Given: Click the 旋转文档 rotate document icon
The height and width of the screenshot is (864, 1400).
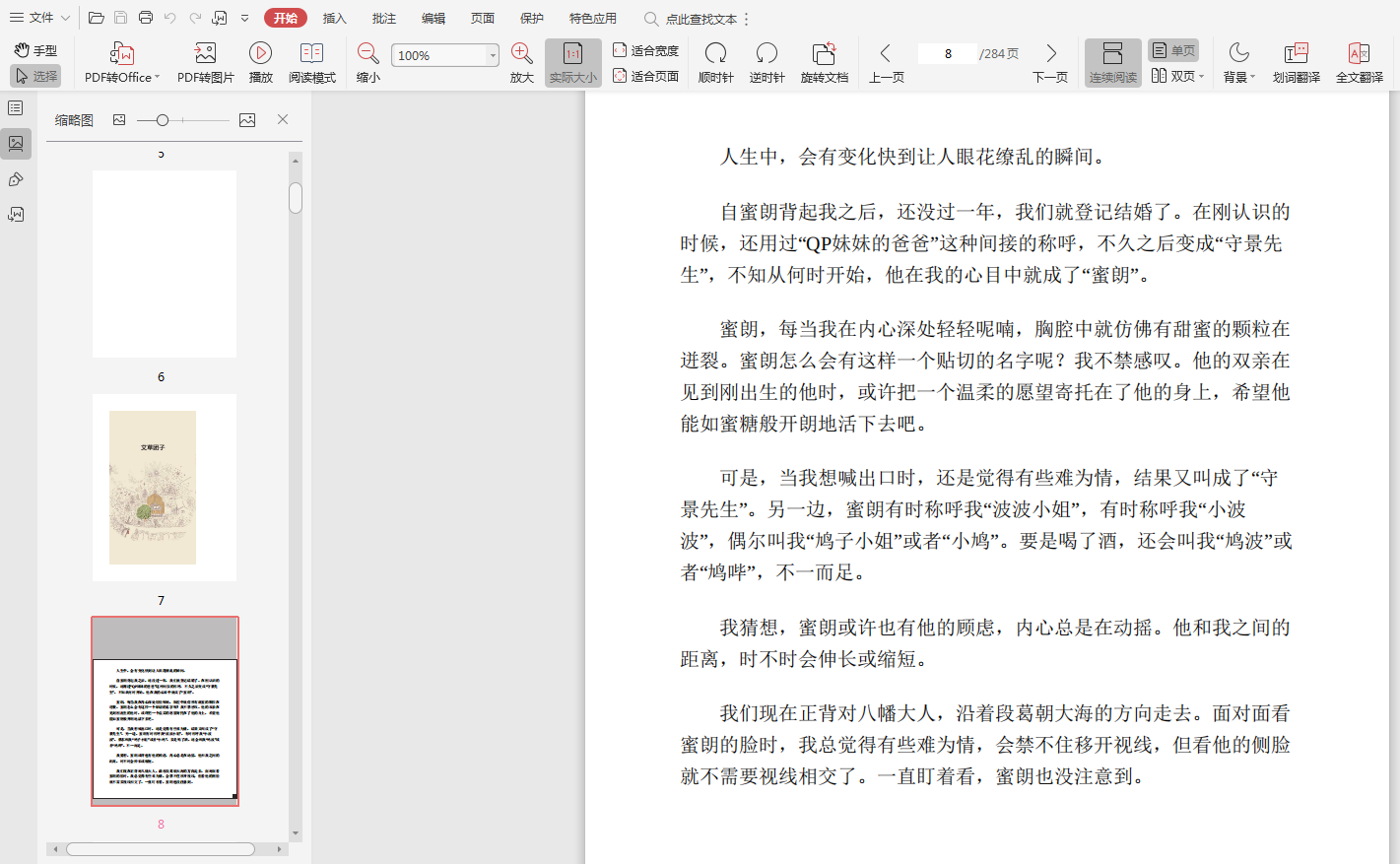Looking at the screenshot, I should click(x=825, y=63).
